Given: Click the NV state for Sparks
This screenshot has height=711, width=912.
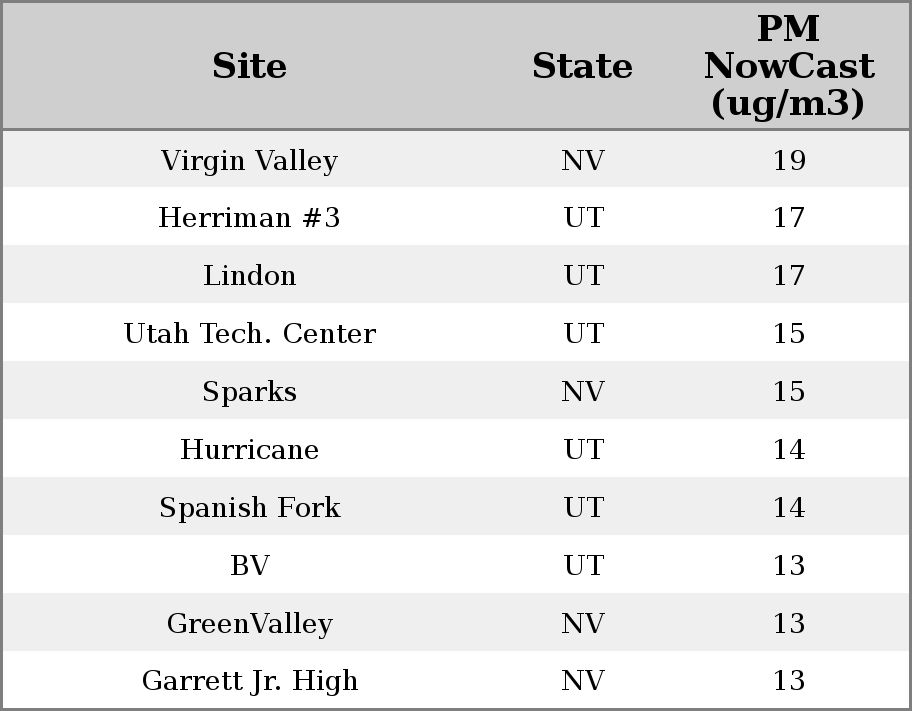Looking at the screenshot, I should pyautogui.click(x=583, y=391).
